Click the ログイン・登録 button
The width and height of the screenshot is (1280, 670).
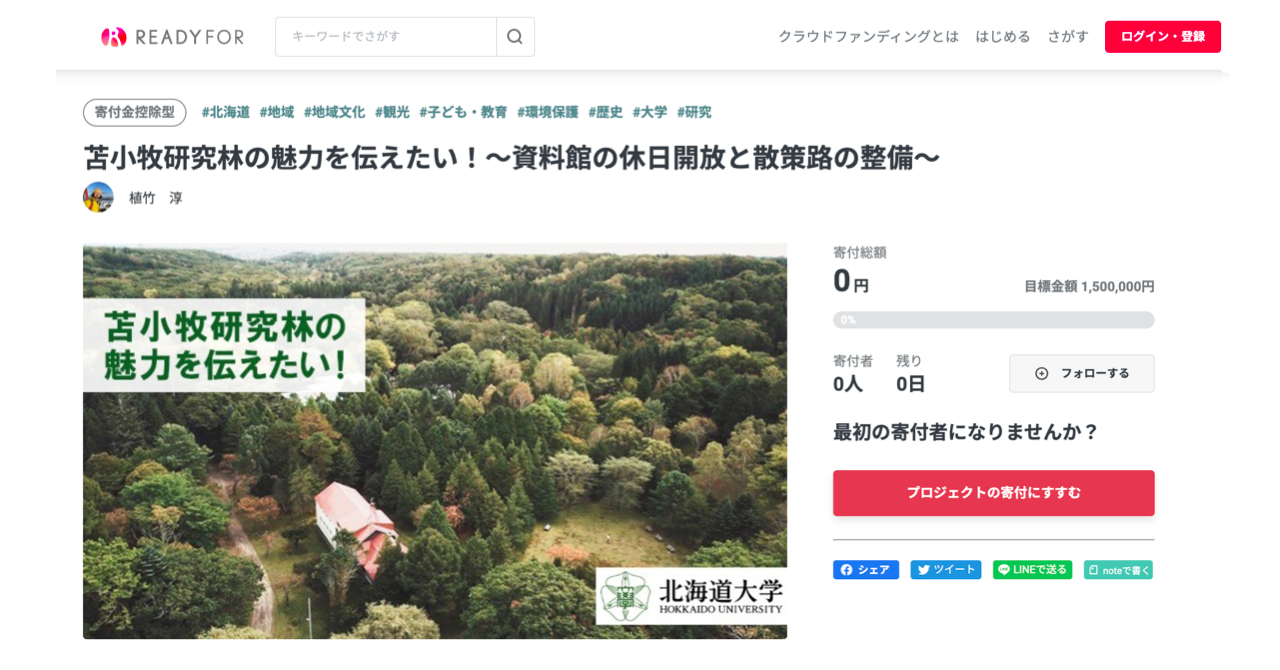tap(1163, 37)
